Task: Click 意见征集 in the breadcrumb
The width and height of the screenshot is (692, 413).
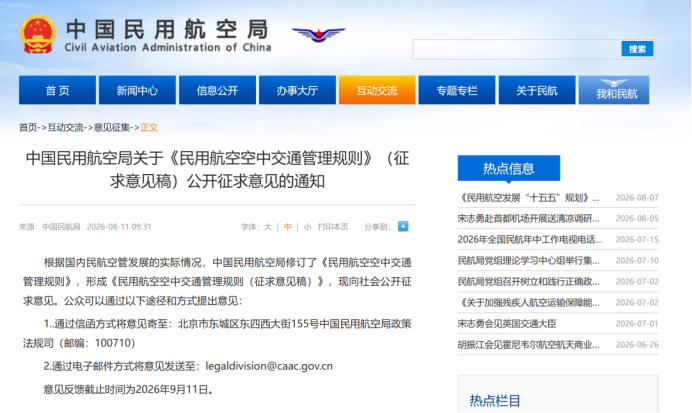Action: 112,128
